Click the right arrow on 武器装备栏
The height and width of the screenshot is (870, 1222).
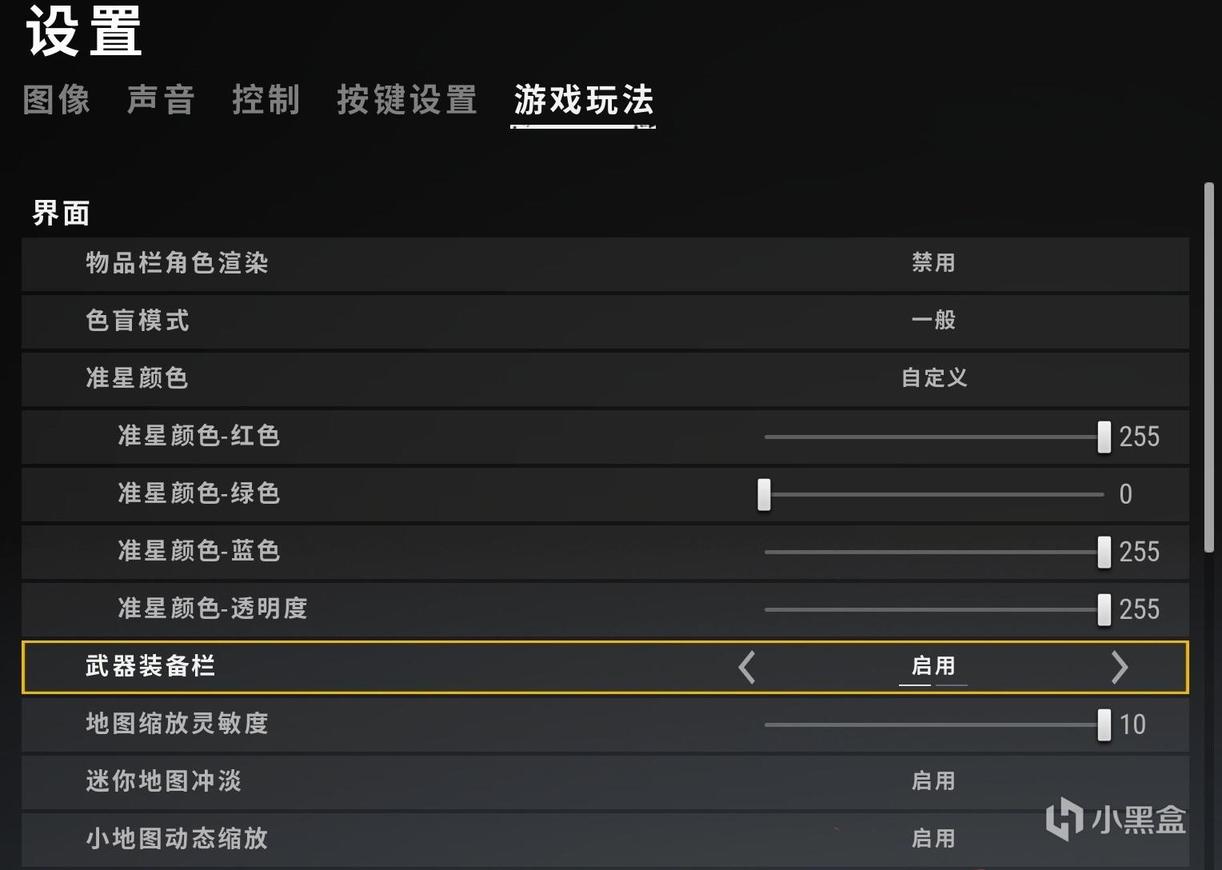[1119, 667]
